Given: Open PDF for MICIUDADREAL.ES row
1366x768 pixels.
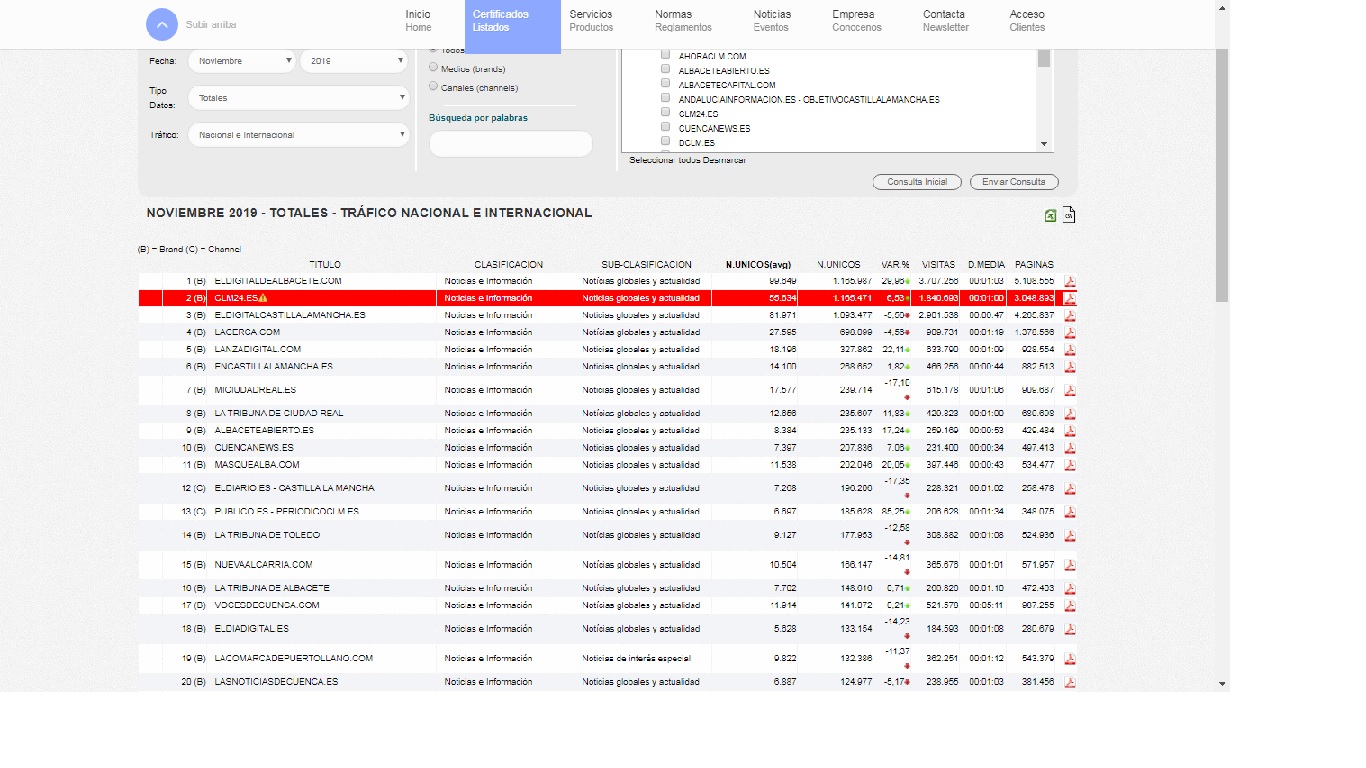Looking at the screenshot, I should pyautogui.click(x=1069, y=390).
